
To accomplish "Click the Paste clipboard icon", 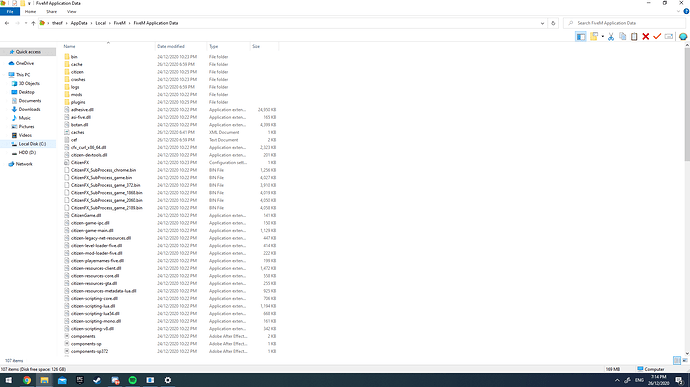I will (x=634, y=37).
